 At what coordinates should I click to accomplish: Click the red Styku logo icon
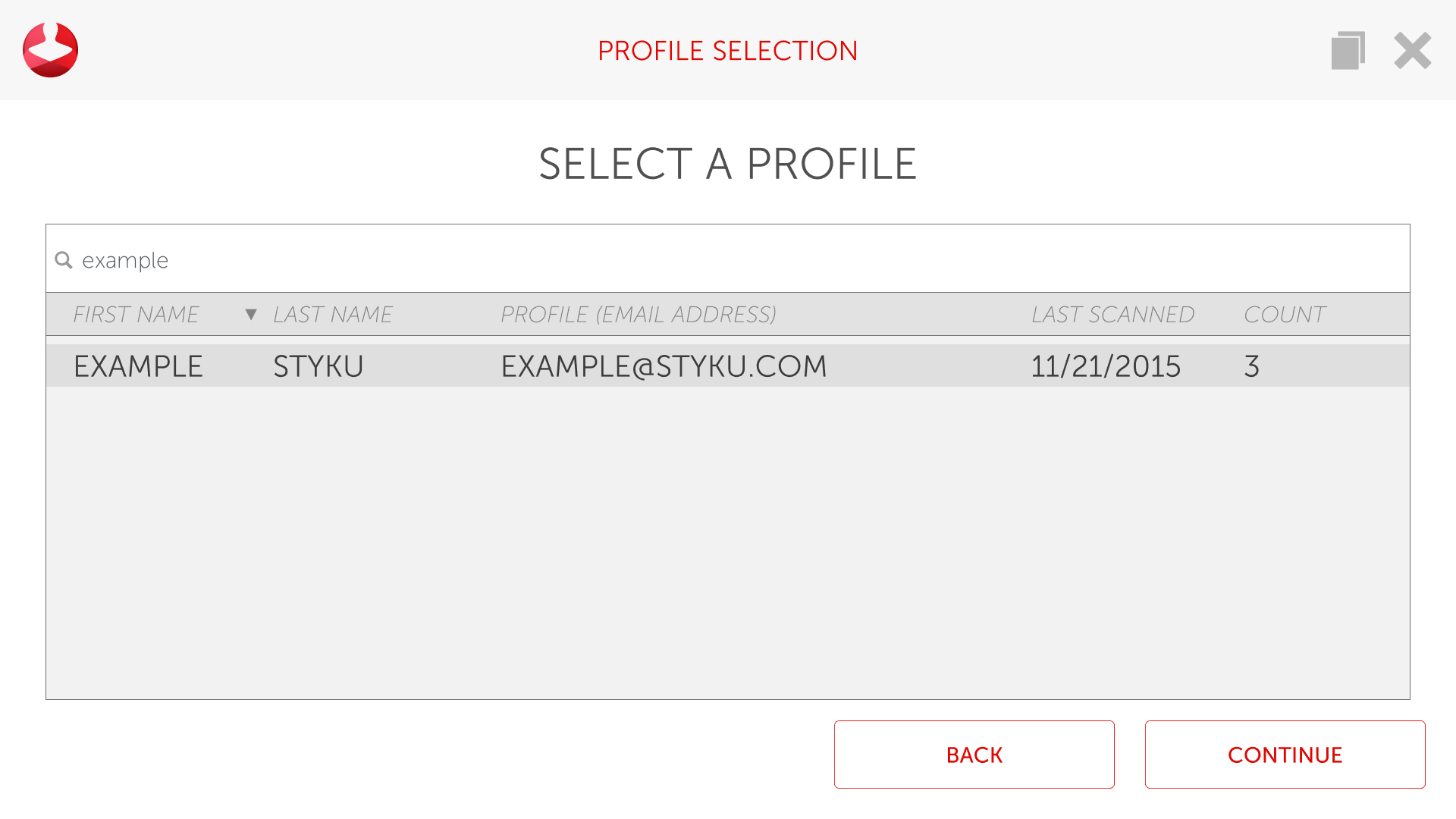coord(50,50)
